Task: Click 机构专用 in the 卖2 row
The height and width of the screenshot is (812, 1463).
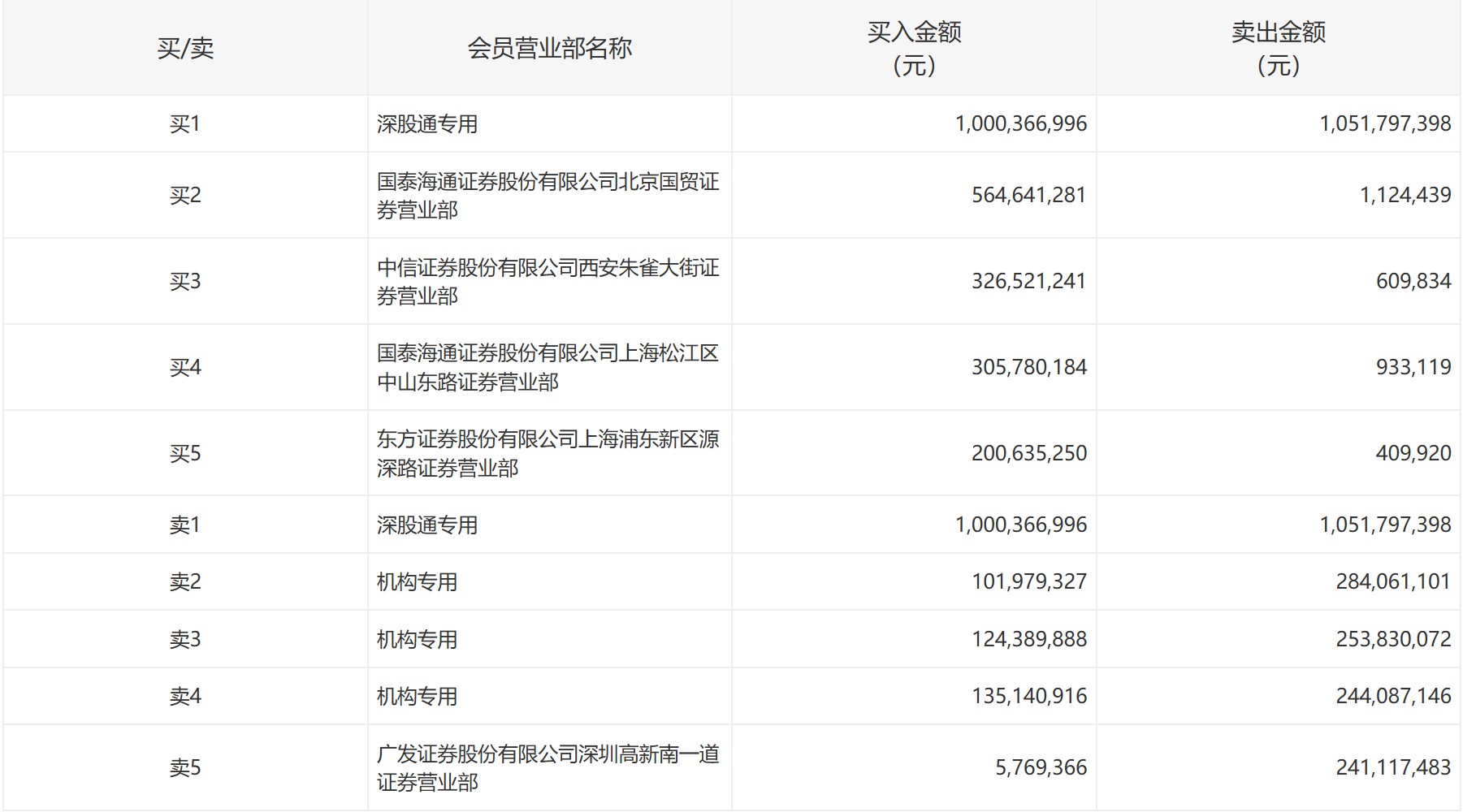Action: click(418, 581)
